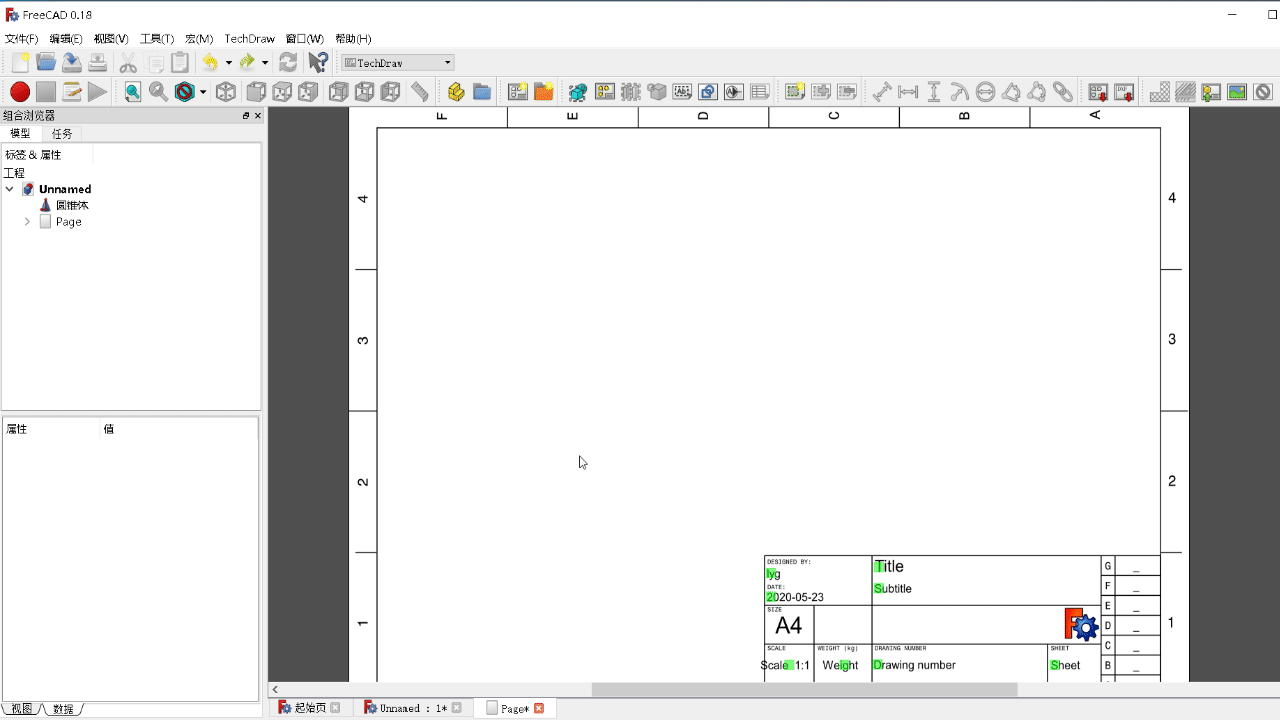Open the 工具(T) menu
Image resolution: width=1280 pixels, height=720 pixels.
coord(157,39)
